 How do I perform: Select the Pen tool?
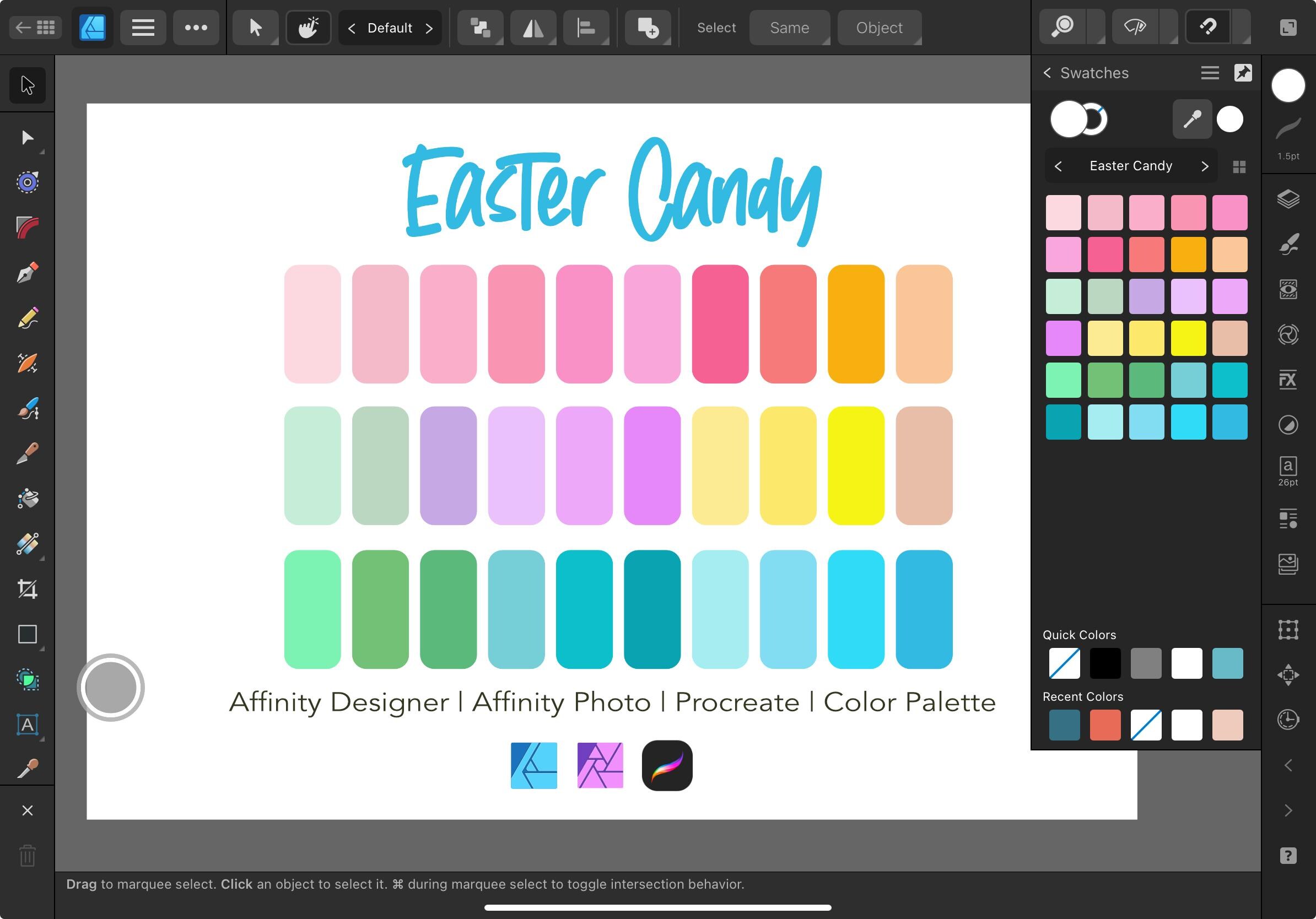click(x=27, y=273)
